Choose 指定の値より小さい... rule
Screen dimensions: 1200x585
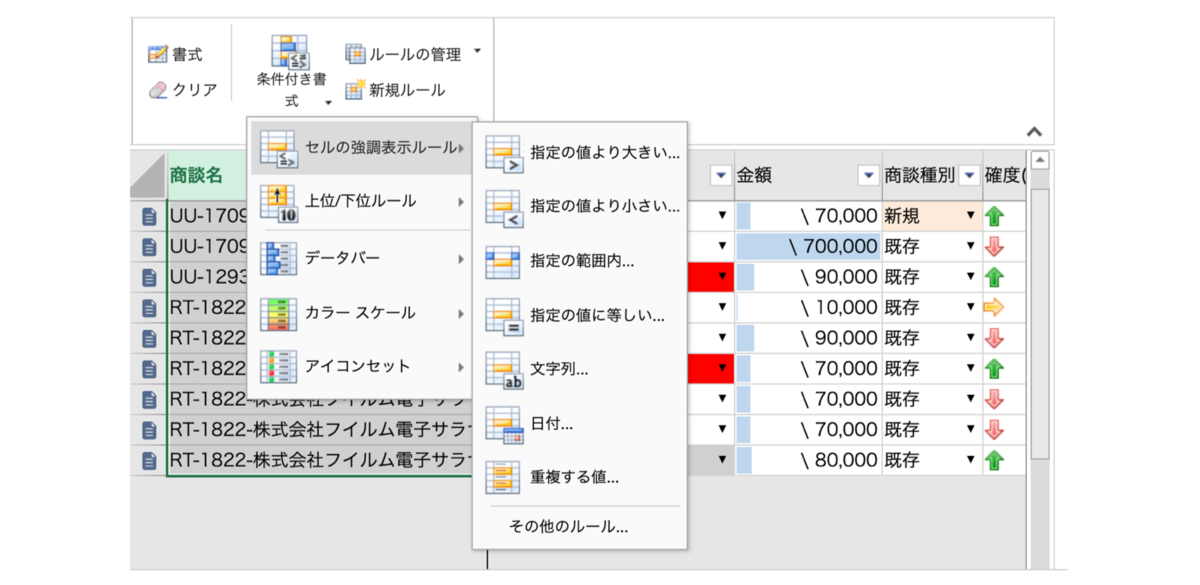coord(581,208)
